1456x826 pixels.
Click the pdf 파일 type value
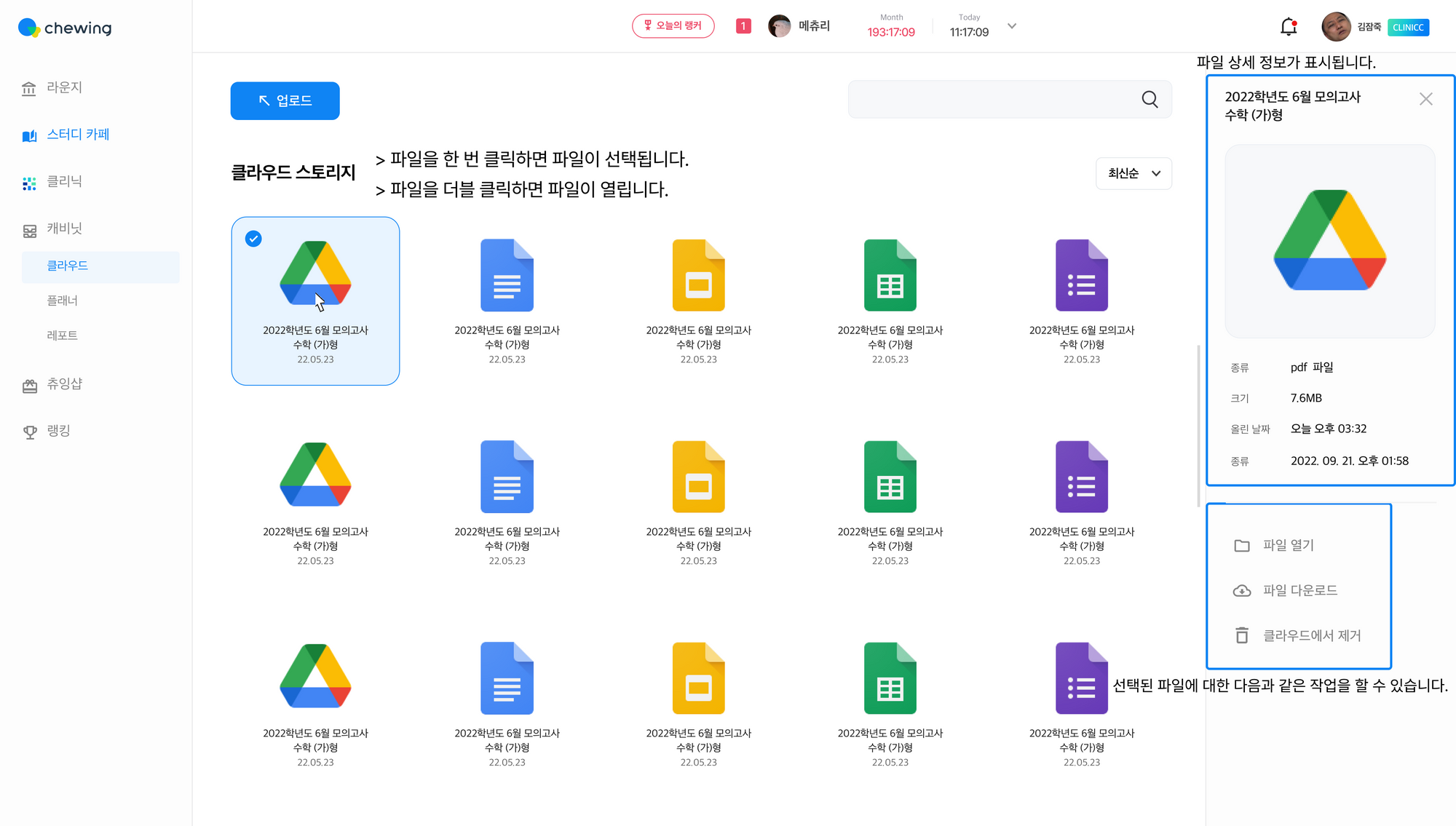(1312, 368)
